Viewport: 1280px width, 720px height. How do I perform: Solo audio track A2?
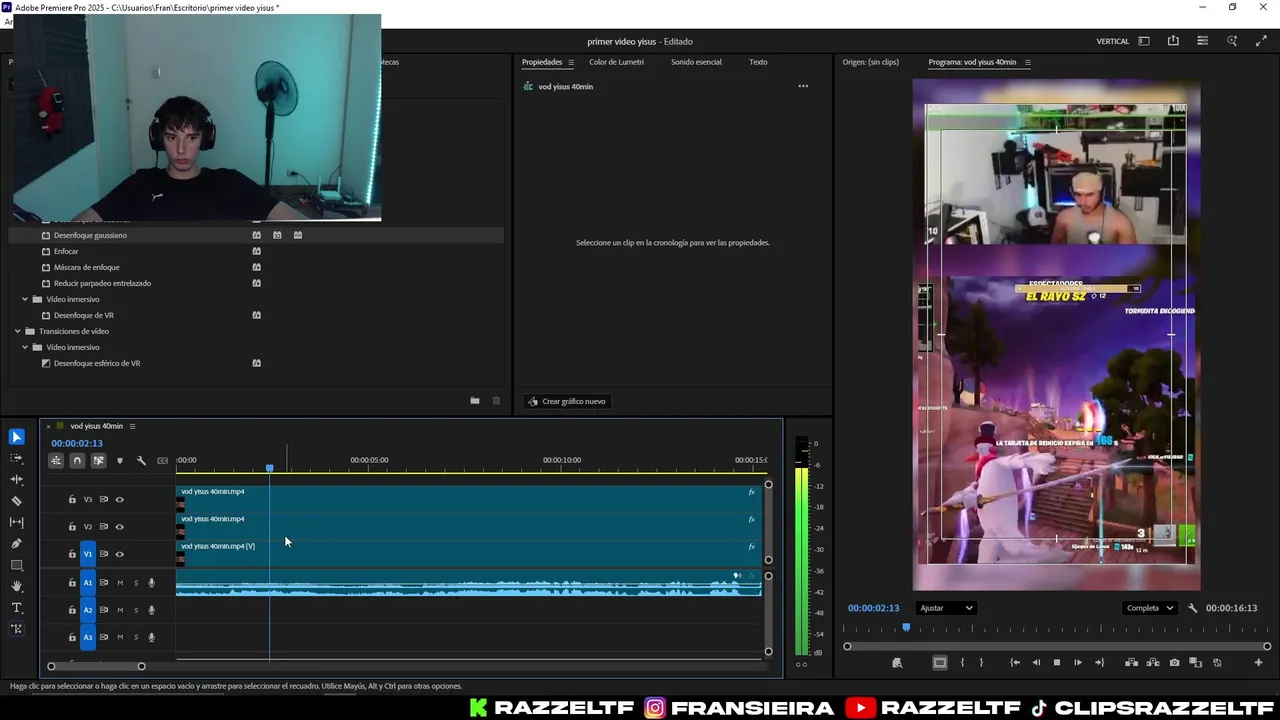[136, 610]
